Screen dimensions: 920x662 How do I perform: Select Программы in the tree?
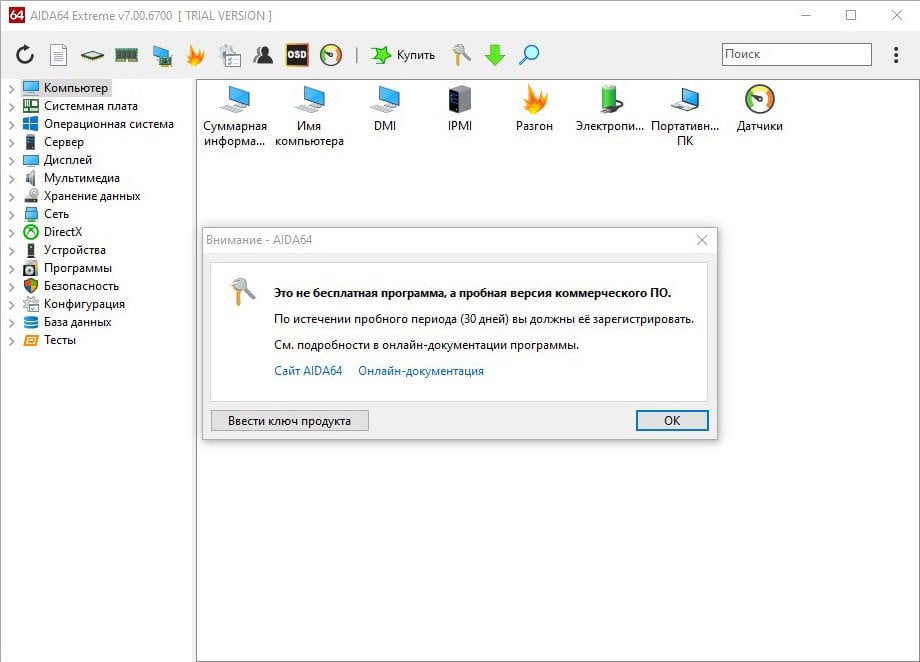click(x=67, y=268)
